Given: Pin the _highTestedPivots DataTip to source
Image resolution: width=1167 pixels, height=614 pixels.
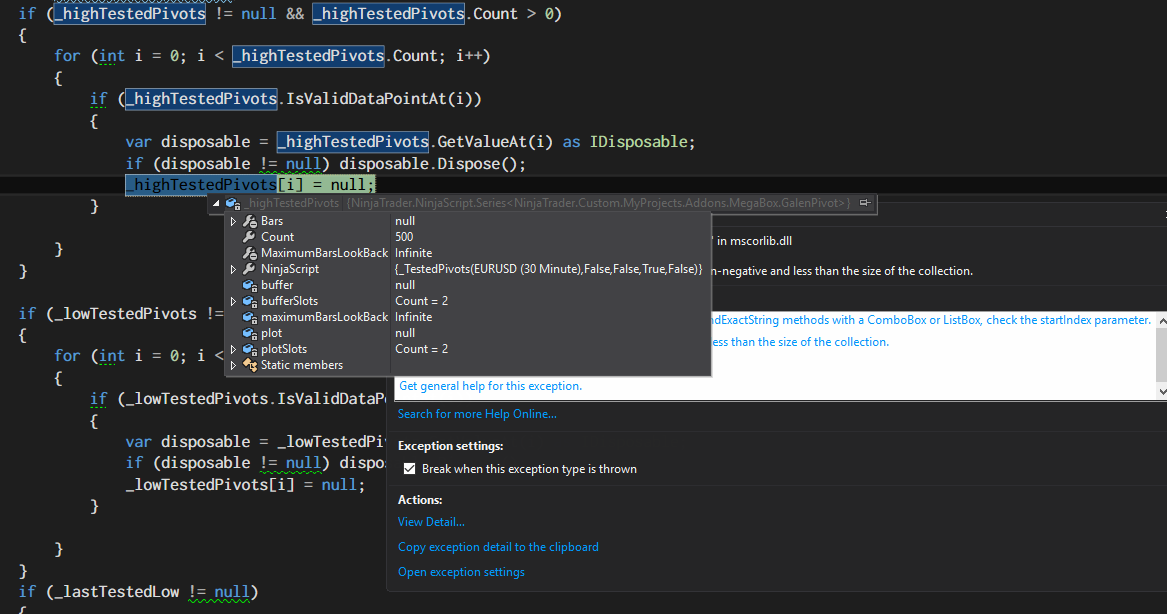Looking at the screenshot, I should (x=865, y=202).
